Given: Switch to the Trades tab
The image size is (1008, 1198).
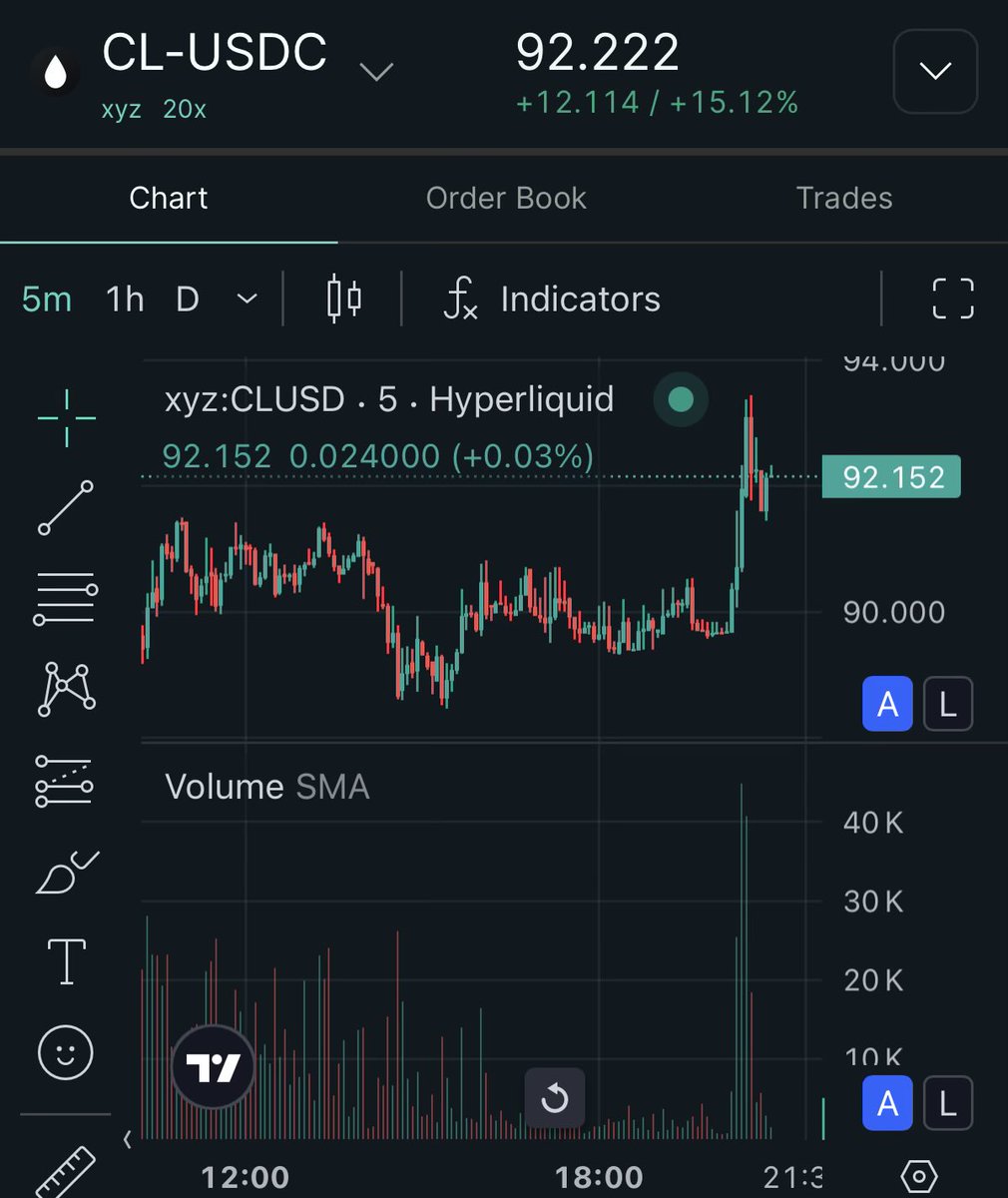Looking at the screenshot, I should click(x=844, y=199).
